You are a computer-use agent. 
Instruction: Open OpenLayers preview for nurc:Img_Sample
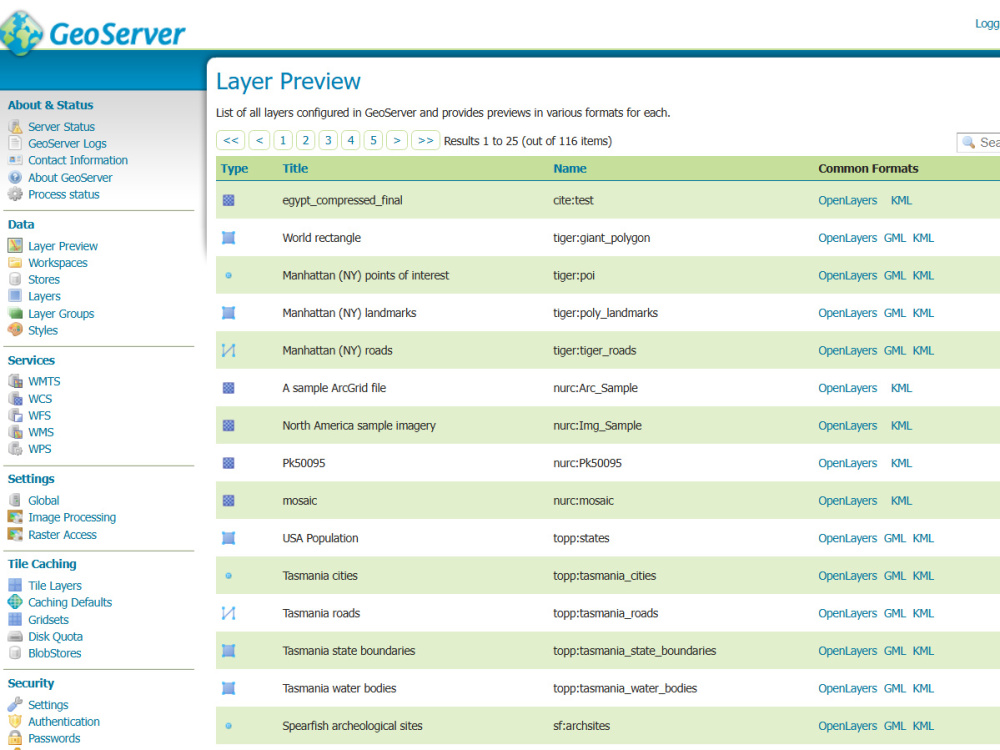click(848, 425)
